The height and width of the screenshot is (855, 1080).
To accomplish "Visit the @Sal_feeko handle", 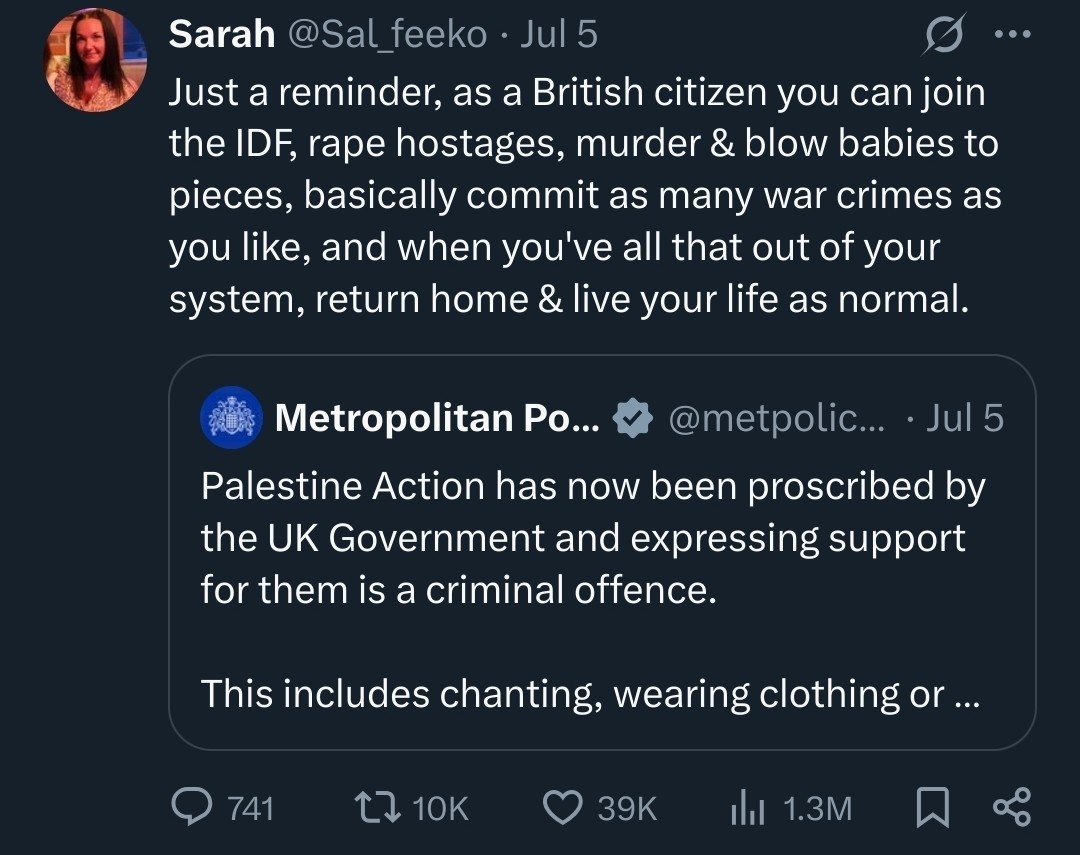I will [x=387, y=34].
